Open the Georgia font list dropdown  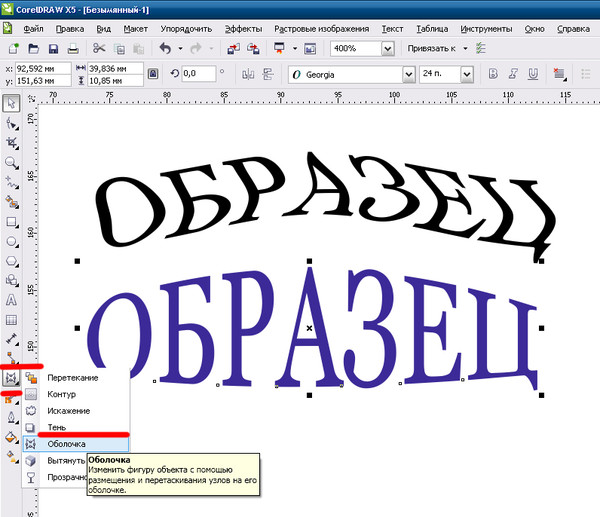pos(409,74)
